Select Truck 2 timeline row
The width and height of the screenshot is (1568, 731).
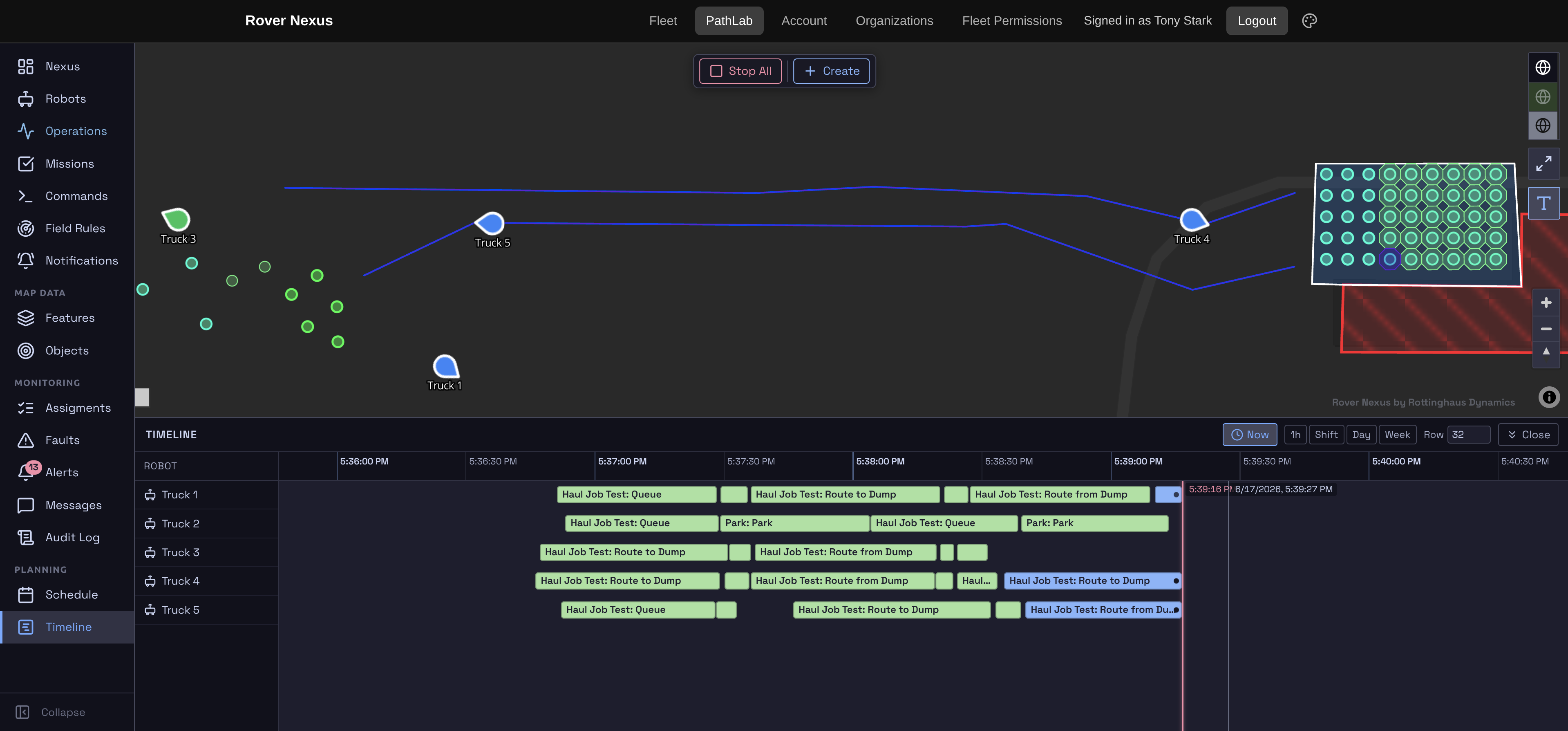[206, 524]
